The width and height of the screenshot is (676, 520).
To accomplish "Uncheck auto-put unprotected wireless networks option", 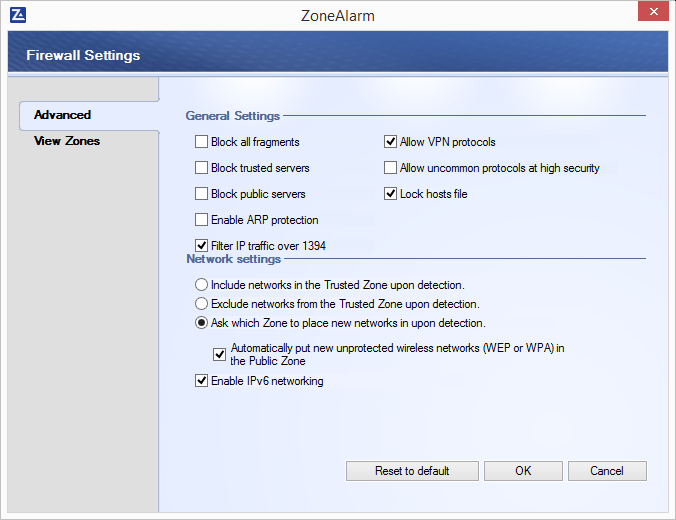I will coord(220,354).
